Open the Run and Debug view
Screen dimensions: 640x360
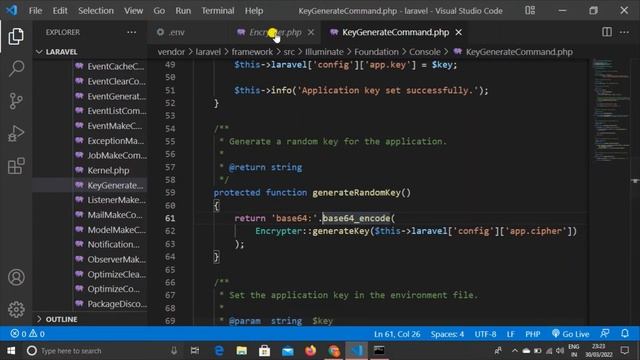[x=16, y=133]
